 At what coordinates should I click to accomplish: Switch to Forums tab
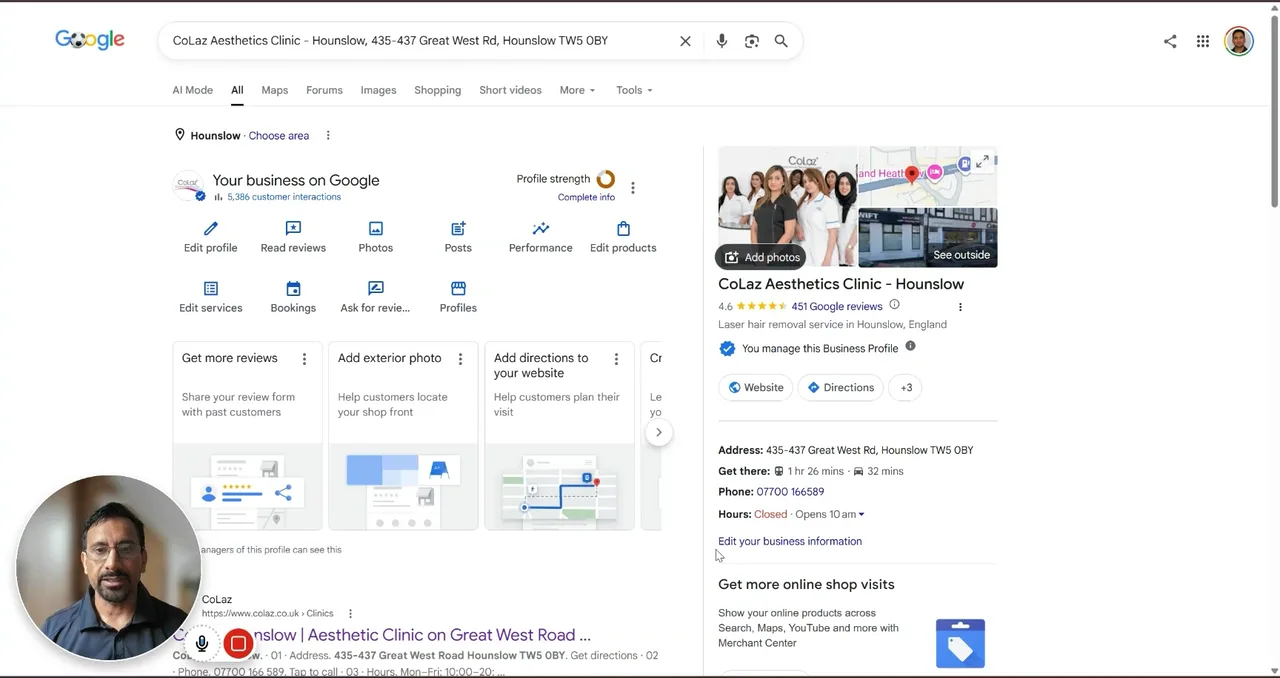coord(324,90)
